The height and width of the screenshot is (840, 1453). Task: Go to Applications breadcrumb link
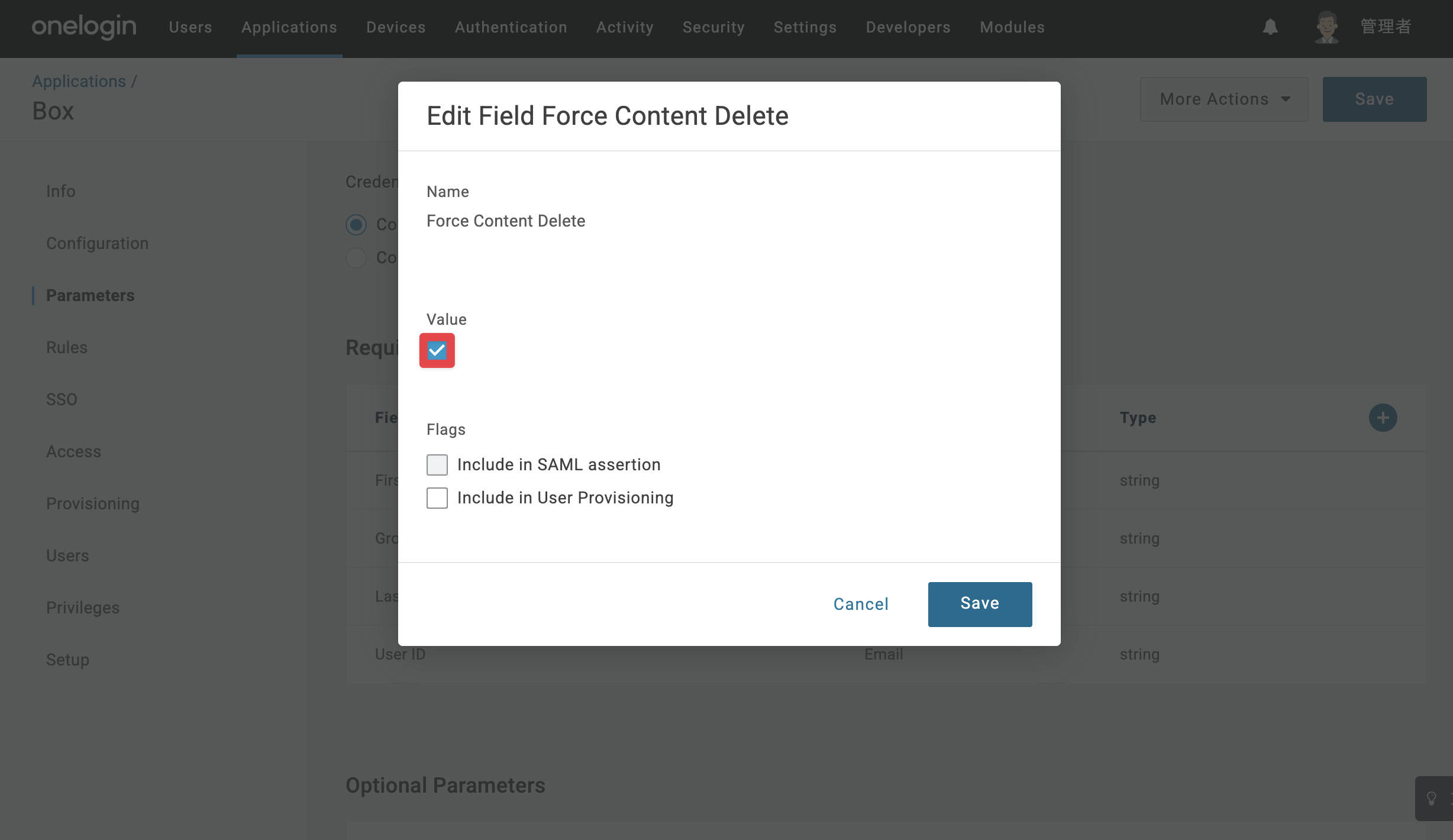(79, 81)
